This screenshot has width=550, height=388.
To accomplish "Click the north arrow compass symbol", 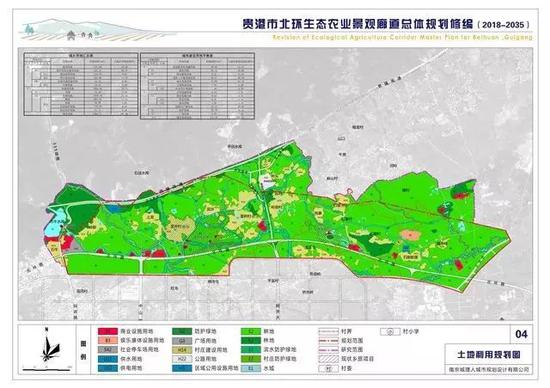I will 48,344.
